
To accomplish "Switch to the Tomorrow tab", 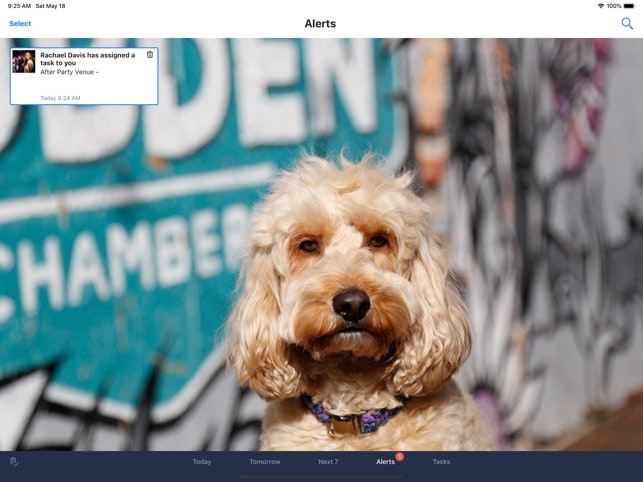I will (265, 461).
